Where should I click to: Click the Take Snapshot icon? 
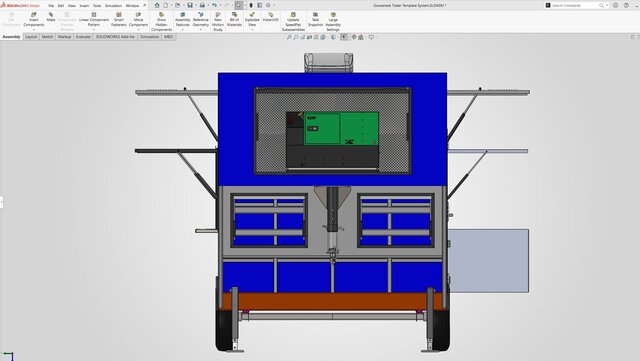pos(315,14)
